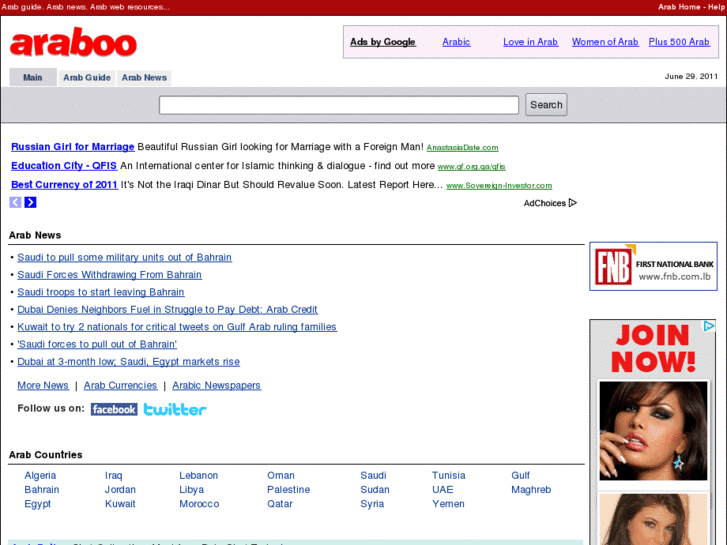Read Dubai Denies Neighbors Fuel story
727x545 pixels.
click(x=167, y=309)
